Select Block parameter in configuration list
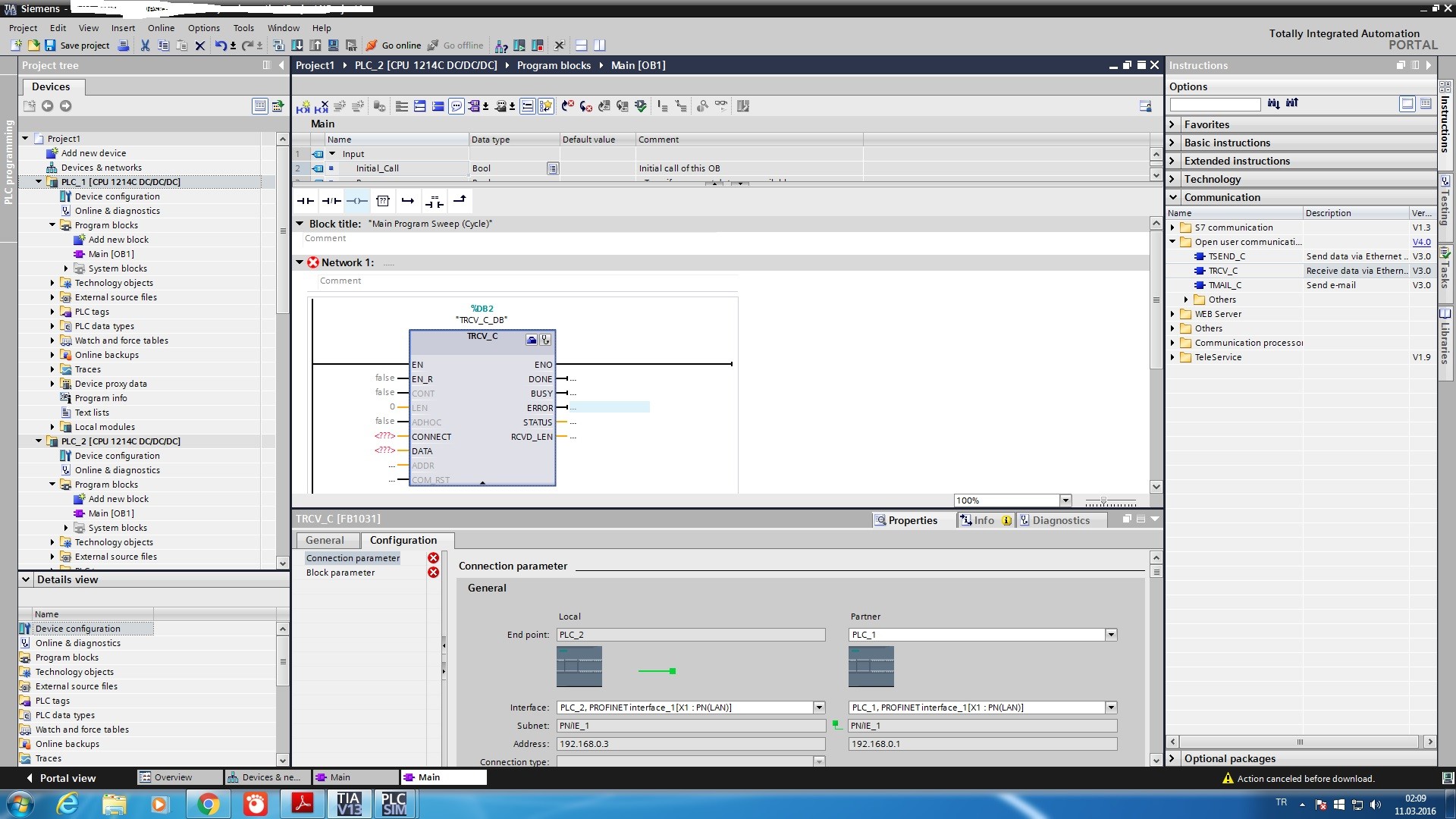This screenshot has height=819, width=1456. pyautogui.click(x=340, y=573)
